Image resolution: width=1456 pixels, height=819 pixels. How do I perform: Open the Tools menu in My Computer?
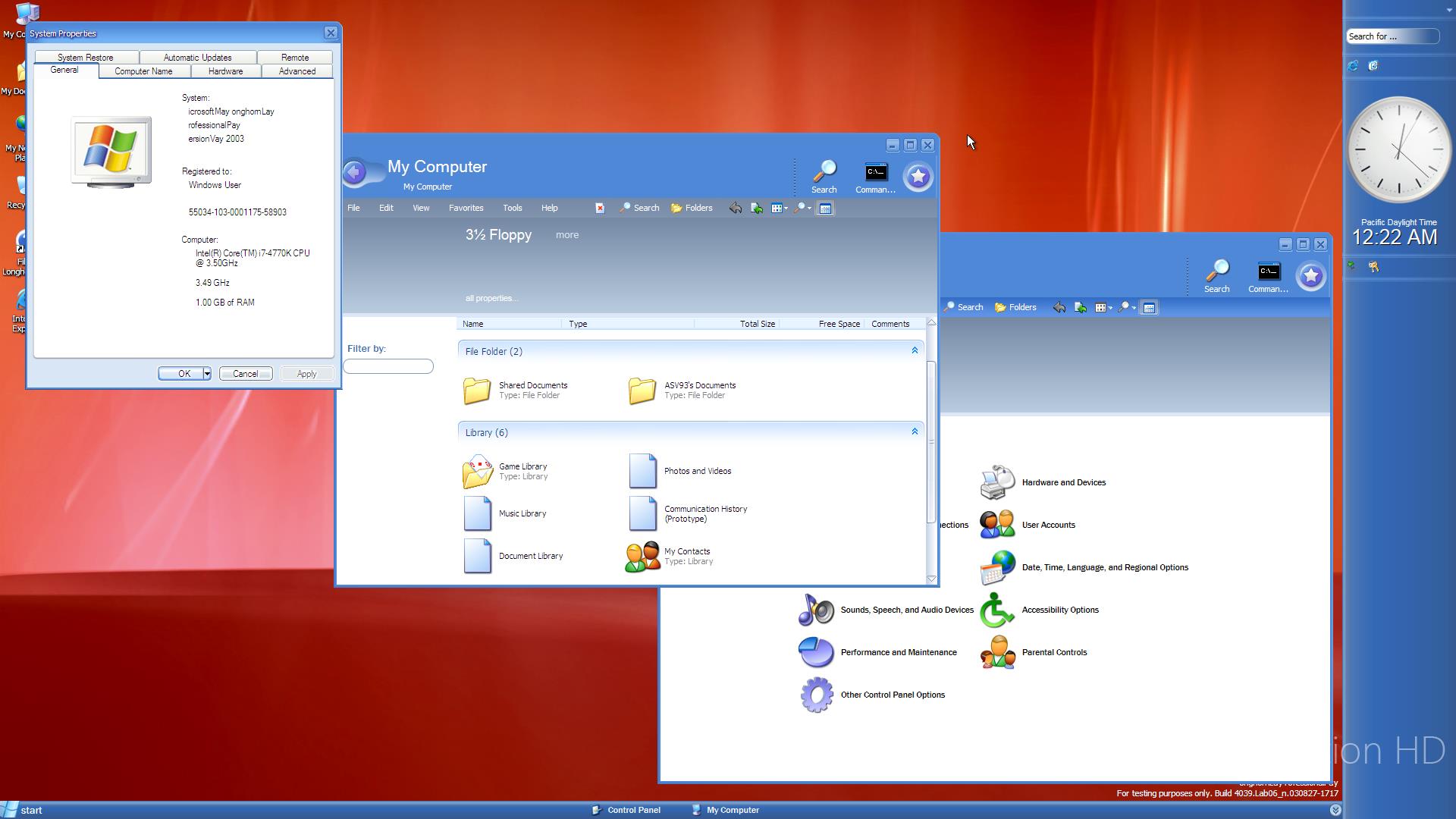click(512, 208)
